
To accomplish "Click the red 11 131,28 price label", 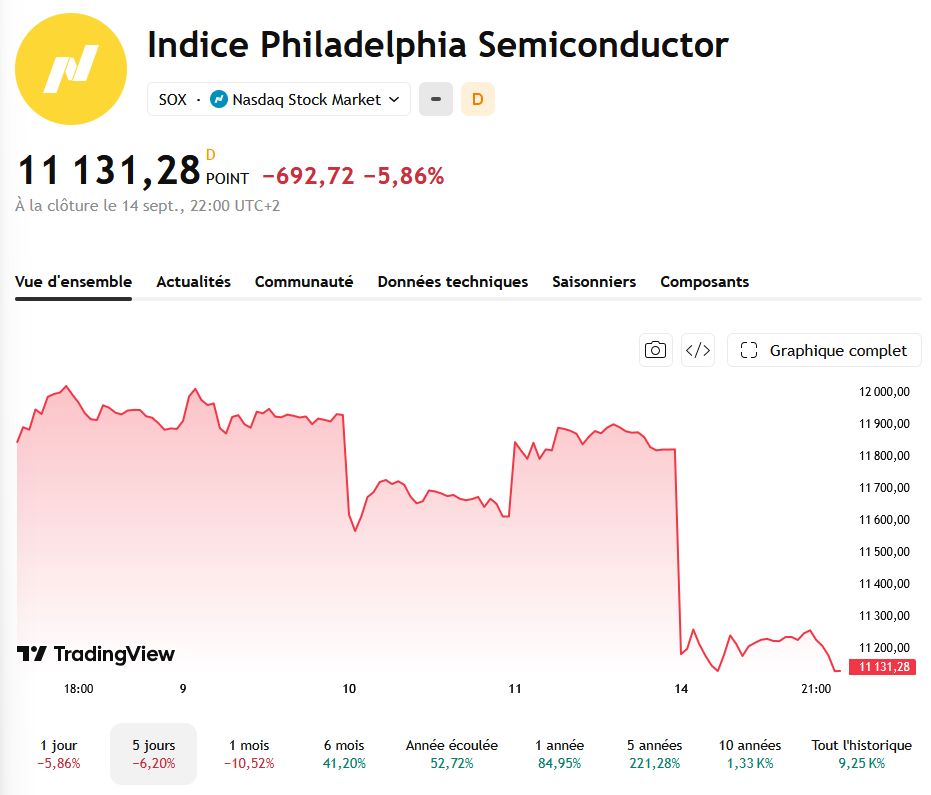I will pos(882,667).
